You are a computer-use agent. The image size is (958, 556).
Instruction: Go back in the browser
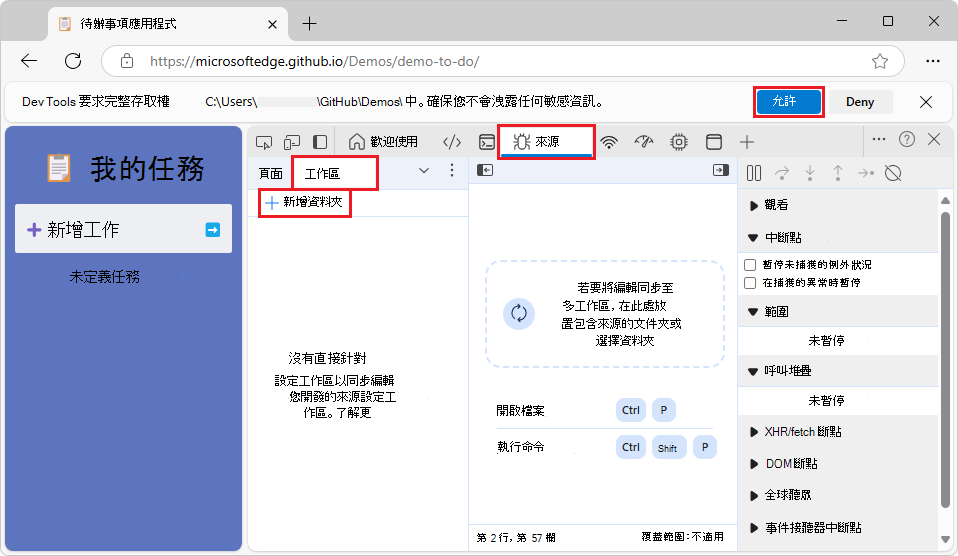(x=29, y=61)
